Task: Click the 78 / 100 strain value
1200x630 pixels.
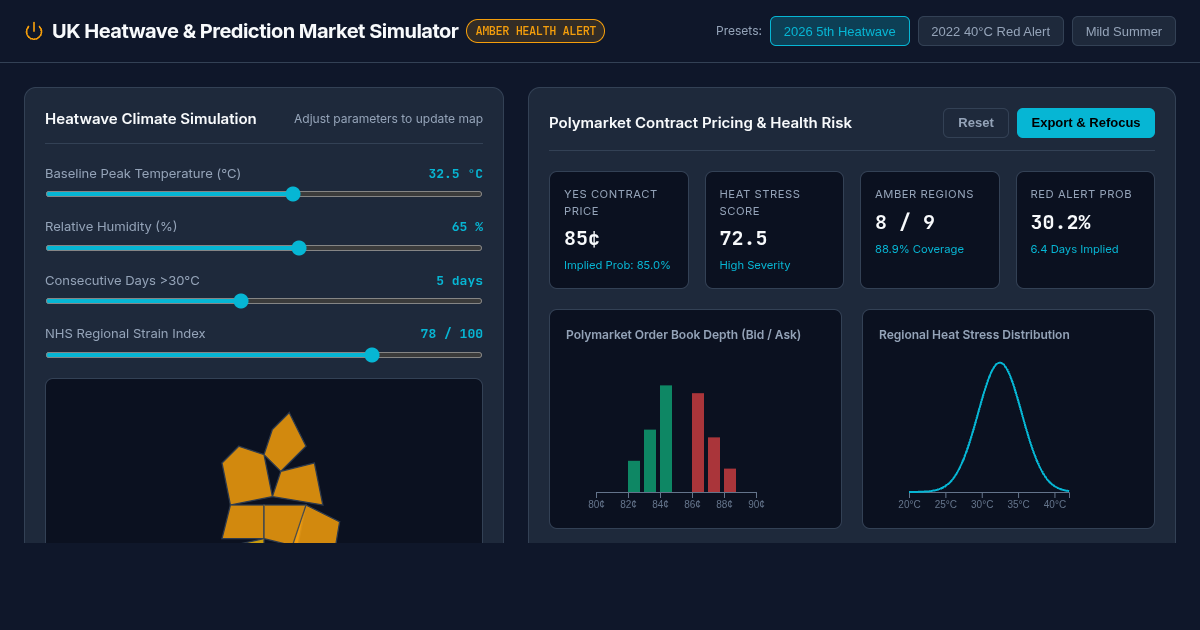Action: pos(451,334)
